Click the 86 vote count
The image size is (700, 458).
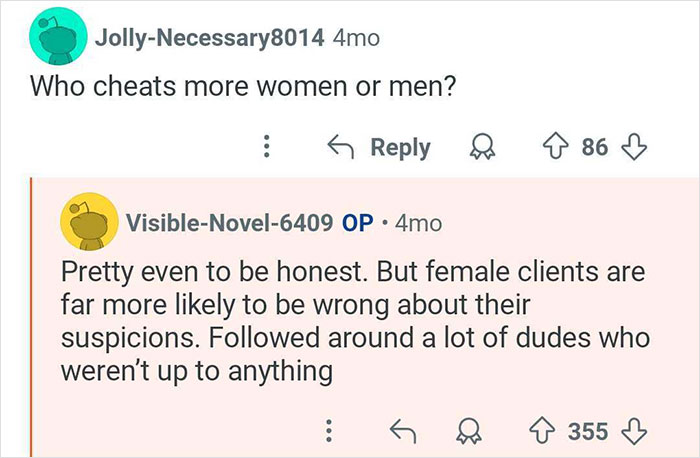[x=594, y=148]
